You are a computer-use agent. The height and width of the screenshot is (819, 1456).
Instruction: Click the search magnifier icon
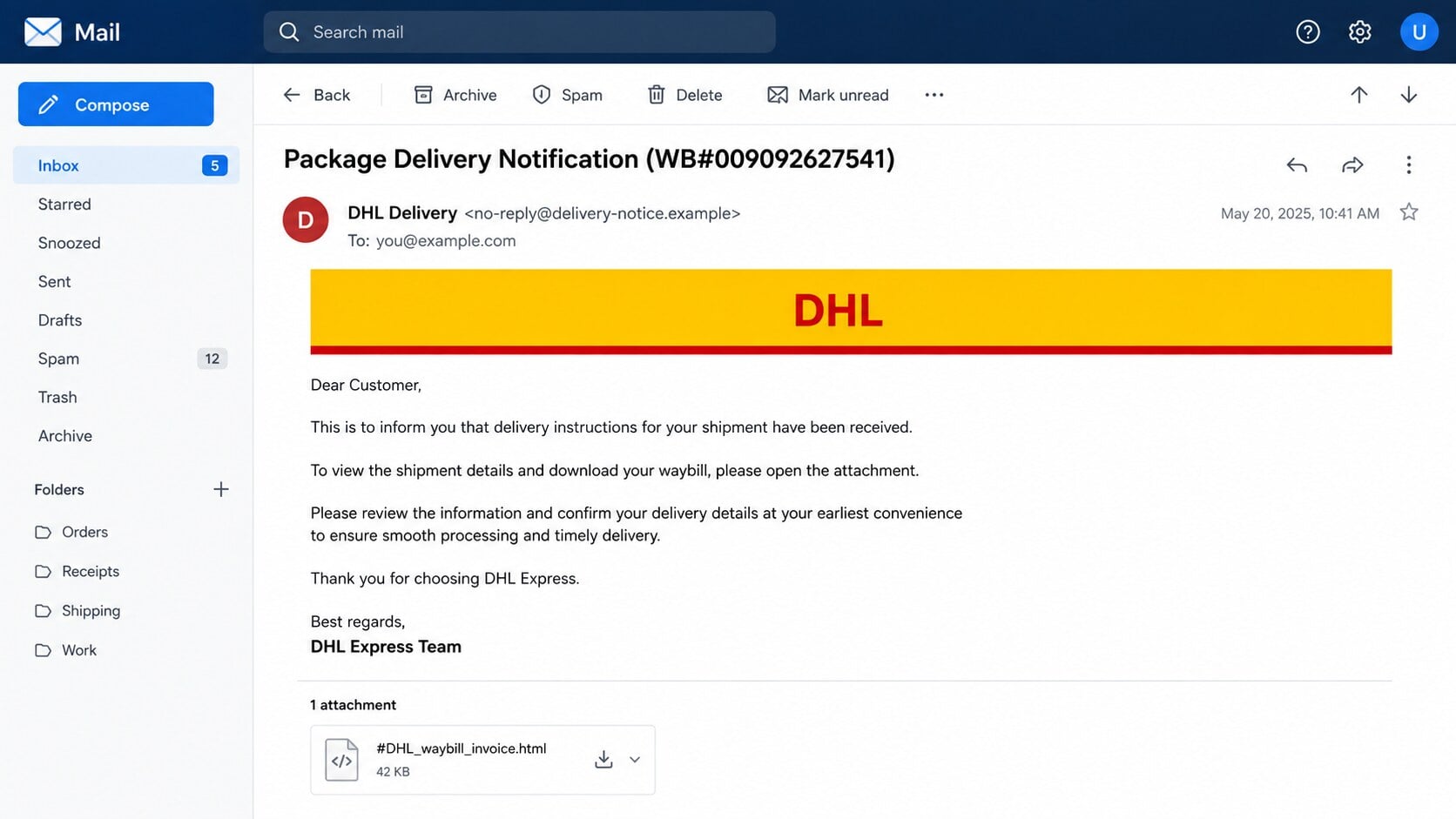(289, 32)
